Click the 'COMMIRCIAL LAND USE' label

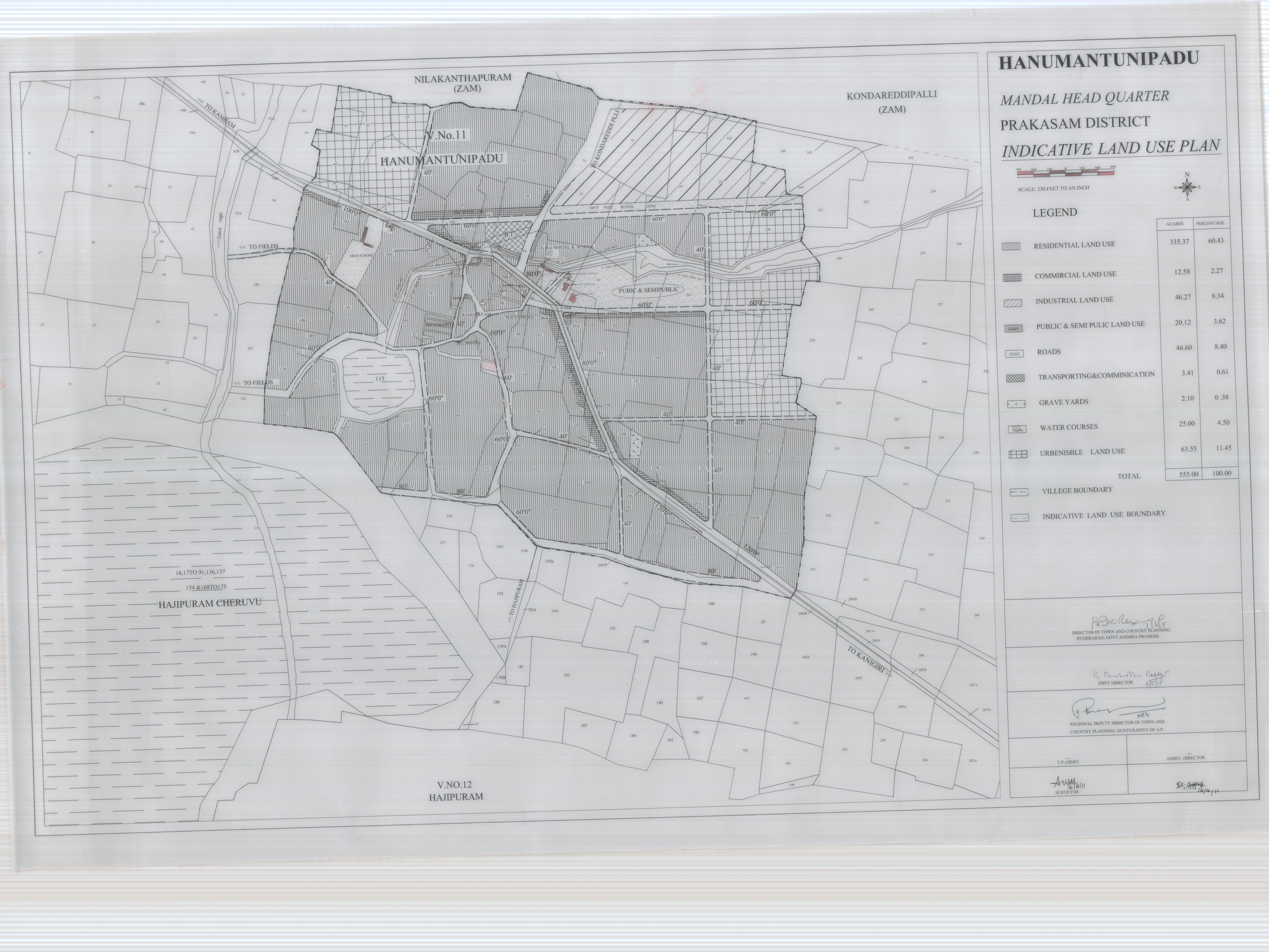pyautogui.click(x=1076, y=275)
